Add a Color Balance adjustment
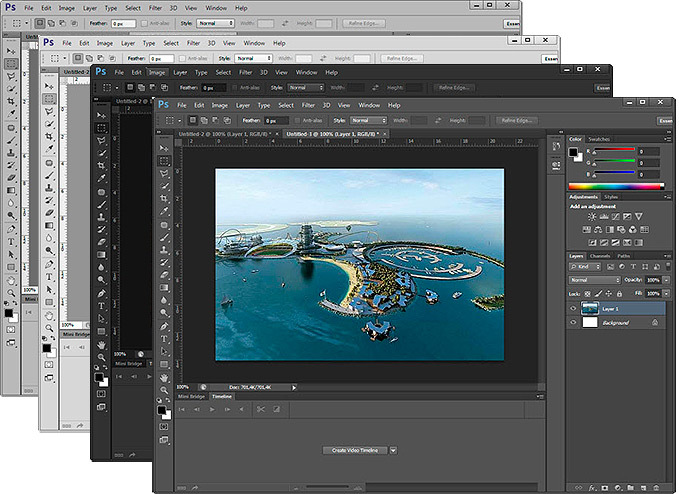Screen dimensions: 679x494 click(598, 229)
